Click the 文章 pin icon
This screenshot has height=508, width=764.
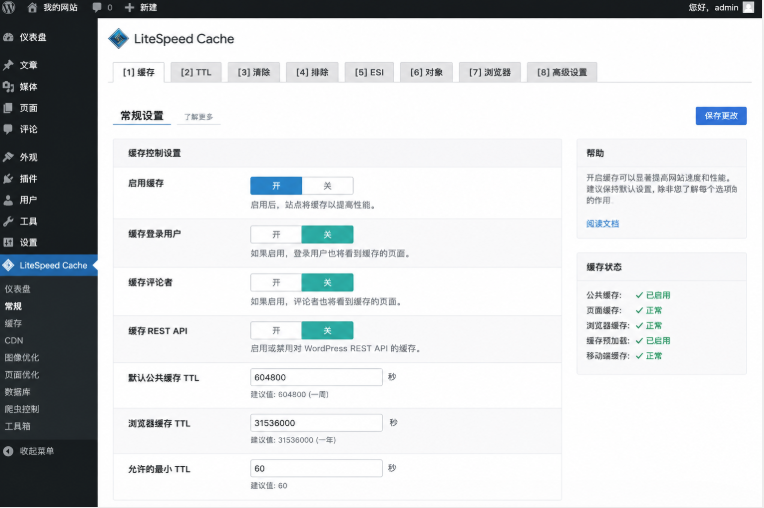[x=8, y=65]
